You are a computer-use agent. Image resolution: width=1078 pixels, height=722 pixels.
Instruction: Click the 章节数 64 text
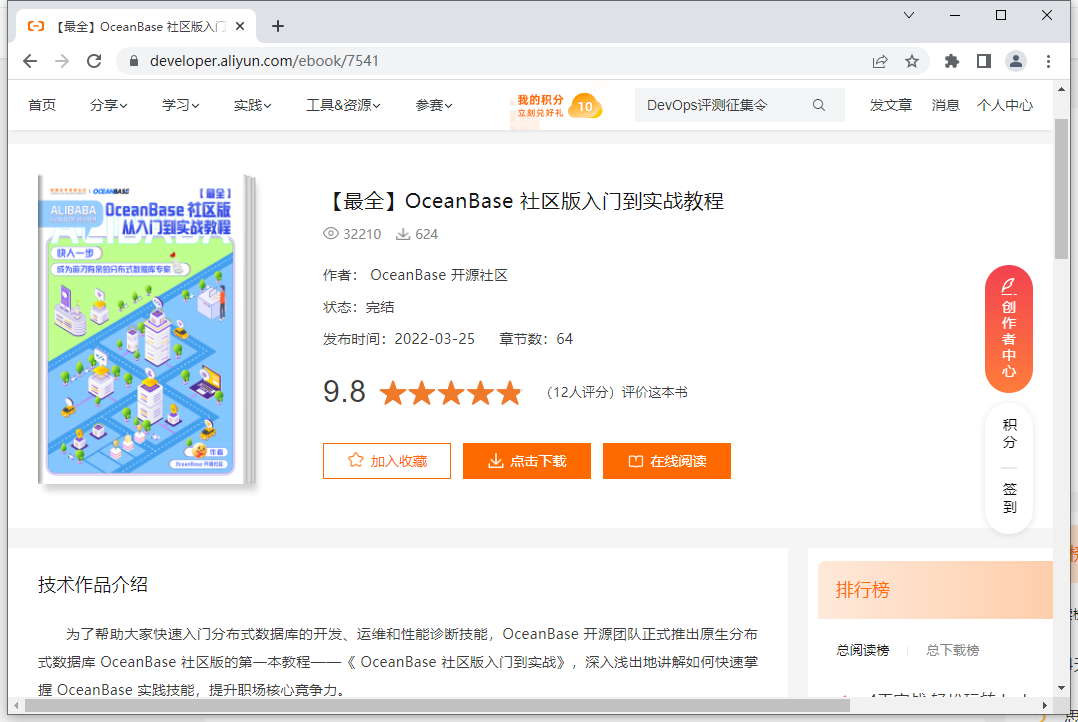click(536, 339)
